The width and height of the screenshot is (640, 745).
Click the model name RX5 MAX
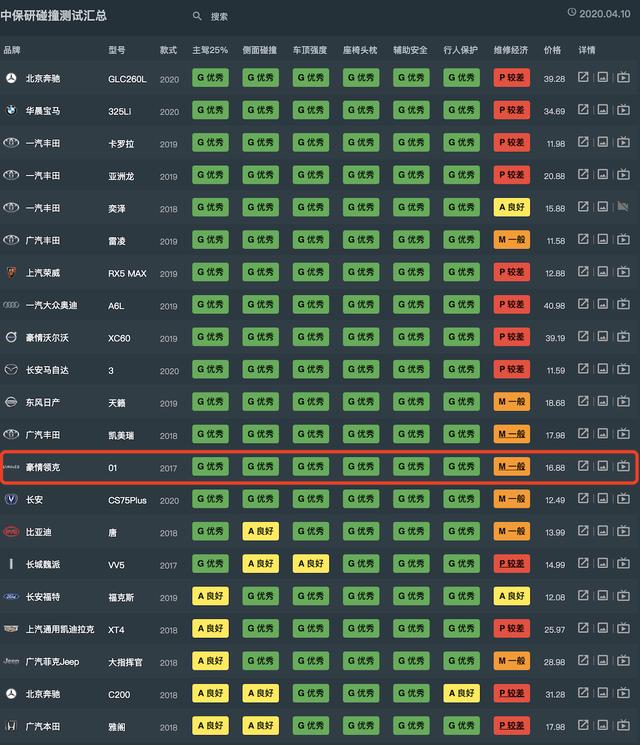click(127, 273)
